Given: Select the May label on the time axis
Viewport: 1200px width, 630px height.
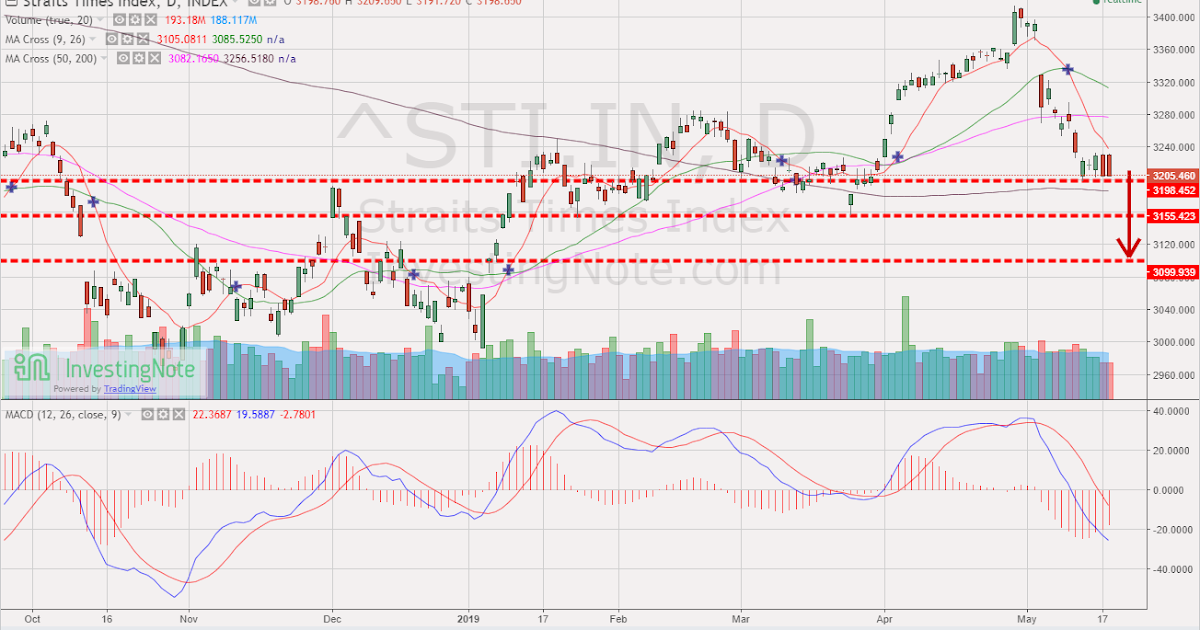Looking at the screenshot, I should click(1026, 619).
